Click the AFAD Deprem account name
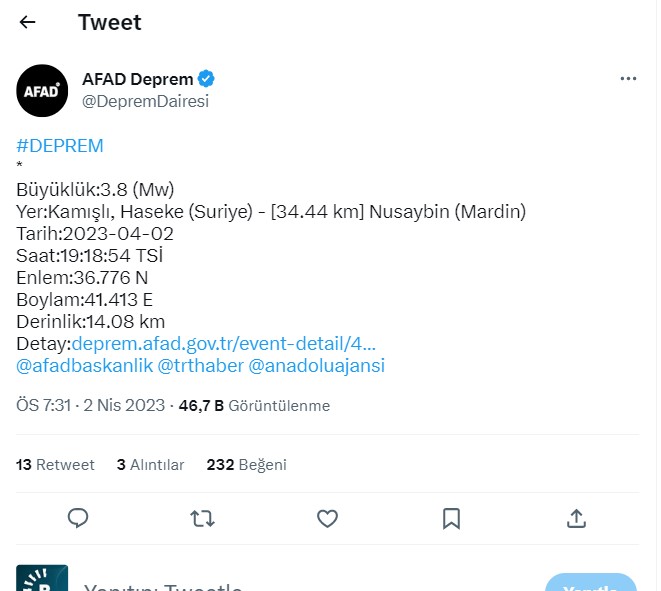The image size is (661, 591). coord(137,79)
